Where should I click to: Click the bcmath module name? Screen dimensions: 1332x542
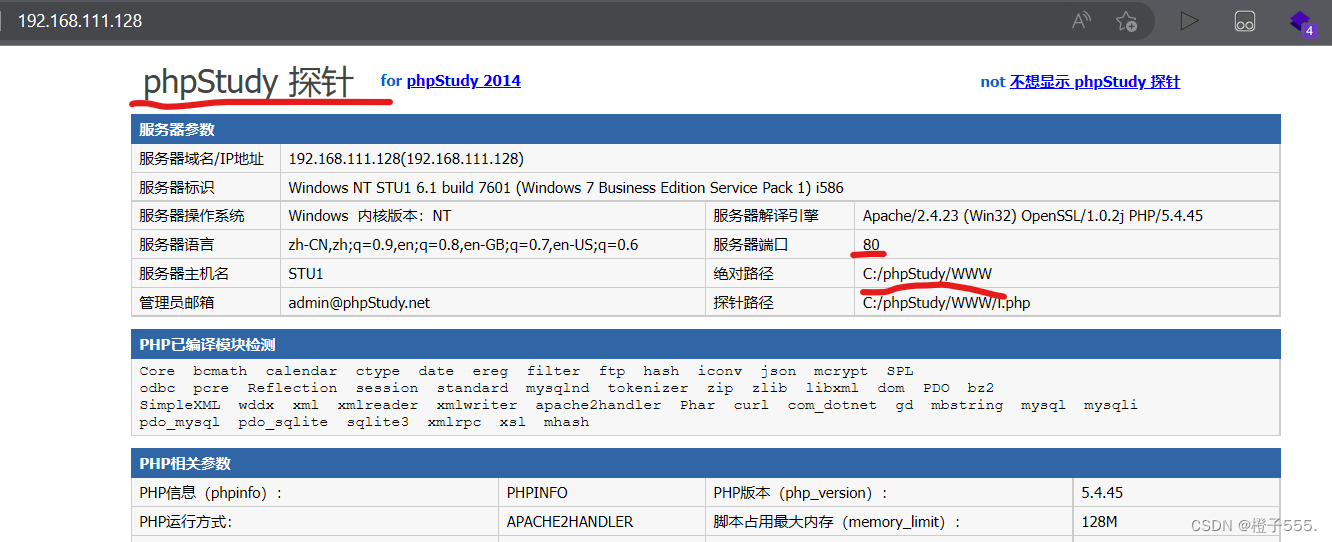pos(220,371)
